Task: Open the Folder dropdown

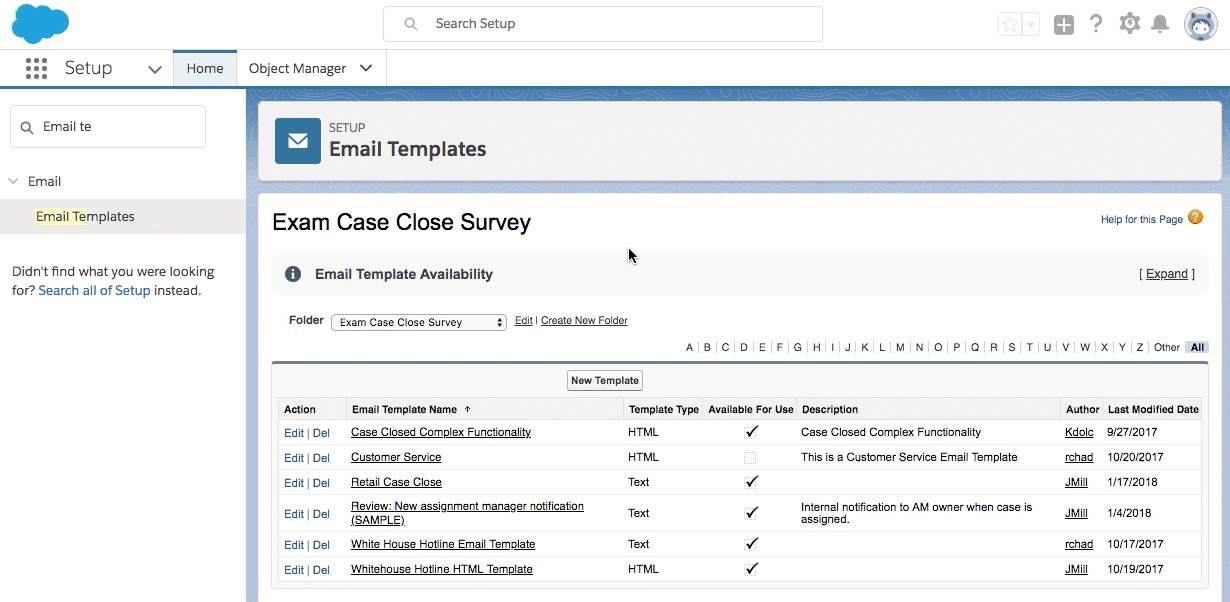Action: (x=419, y=322)
